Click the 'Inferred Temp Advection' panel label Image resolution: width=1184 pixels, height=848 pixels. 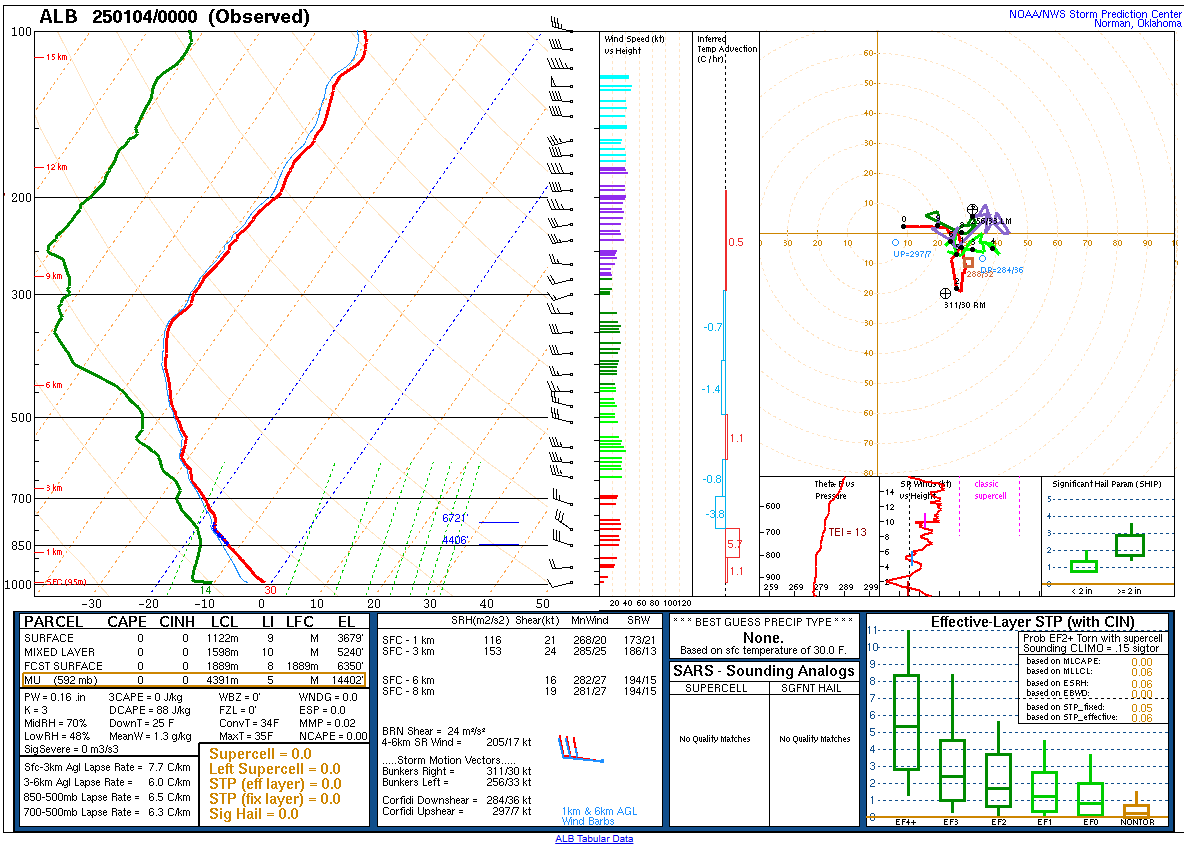[x=726, y=48]
